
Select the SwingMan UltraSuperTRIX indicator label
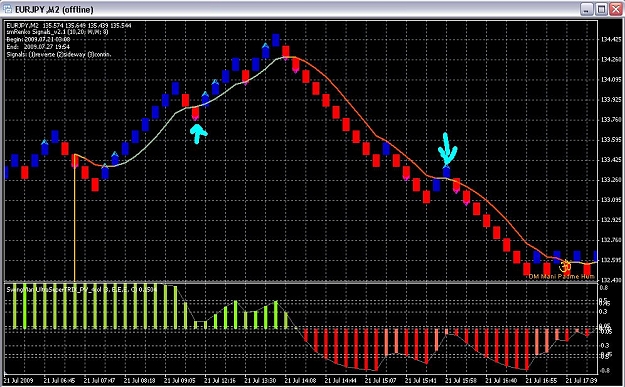click(82, 290)
